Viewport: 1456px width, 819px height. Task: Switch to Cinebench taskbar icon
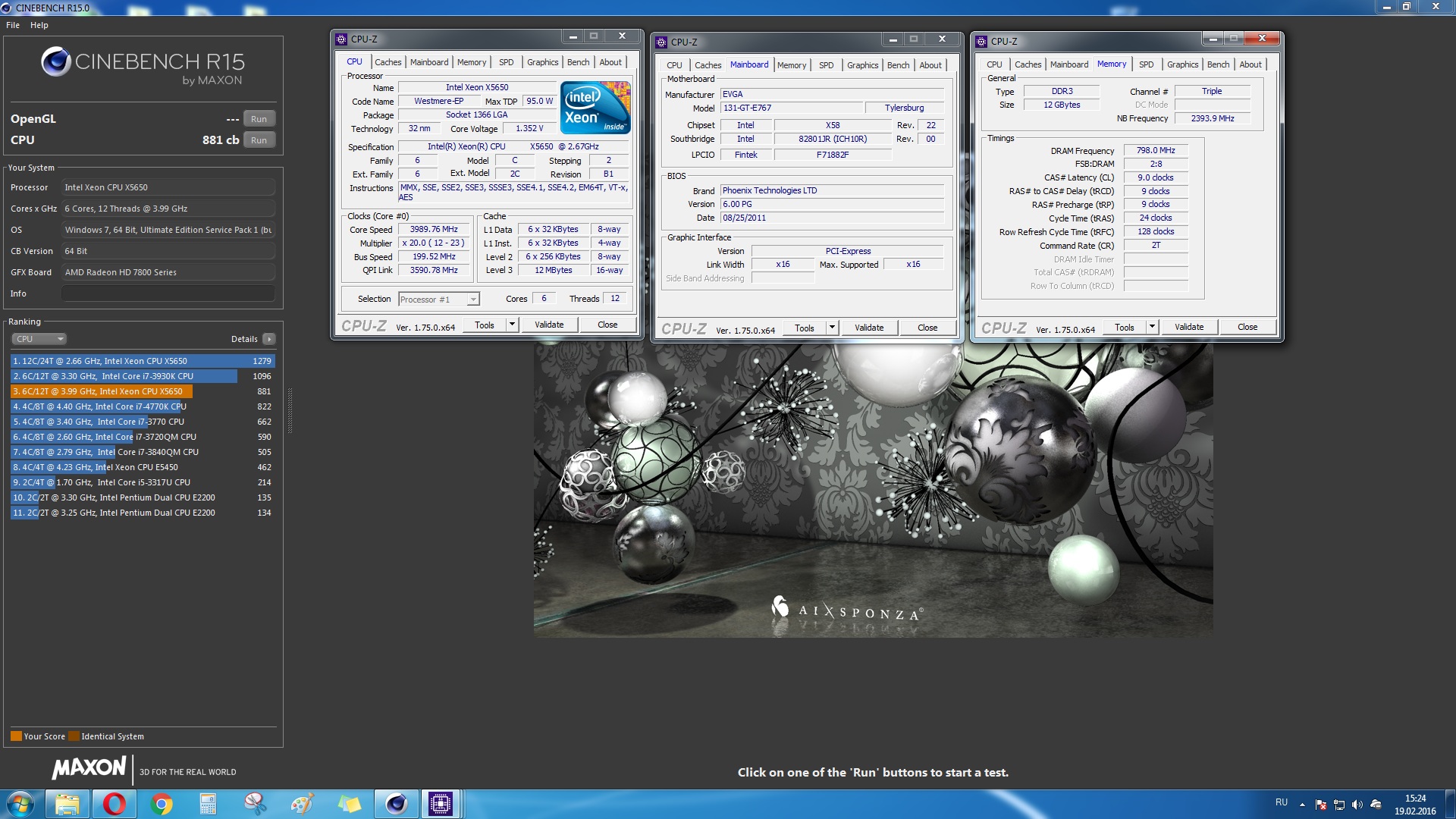[x=397, y=804]
